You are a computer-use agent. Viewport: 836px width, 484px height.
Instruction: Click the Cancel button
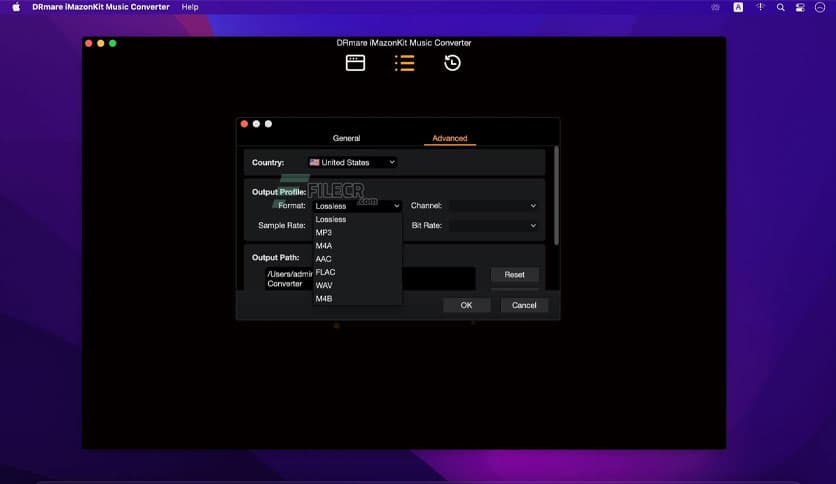(x=524, y=305)
